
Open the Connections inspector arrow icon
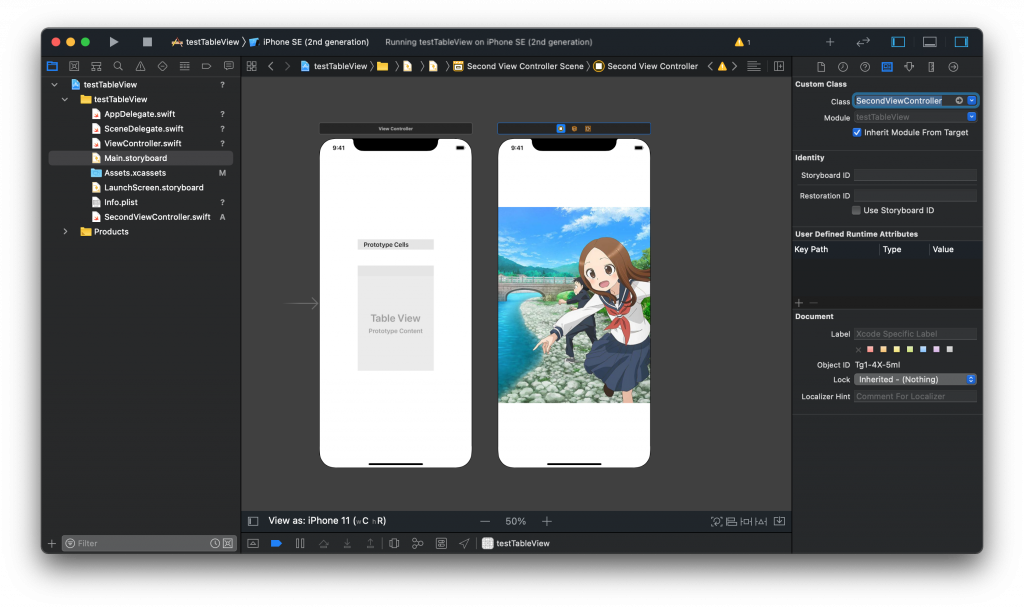point(953,66)
